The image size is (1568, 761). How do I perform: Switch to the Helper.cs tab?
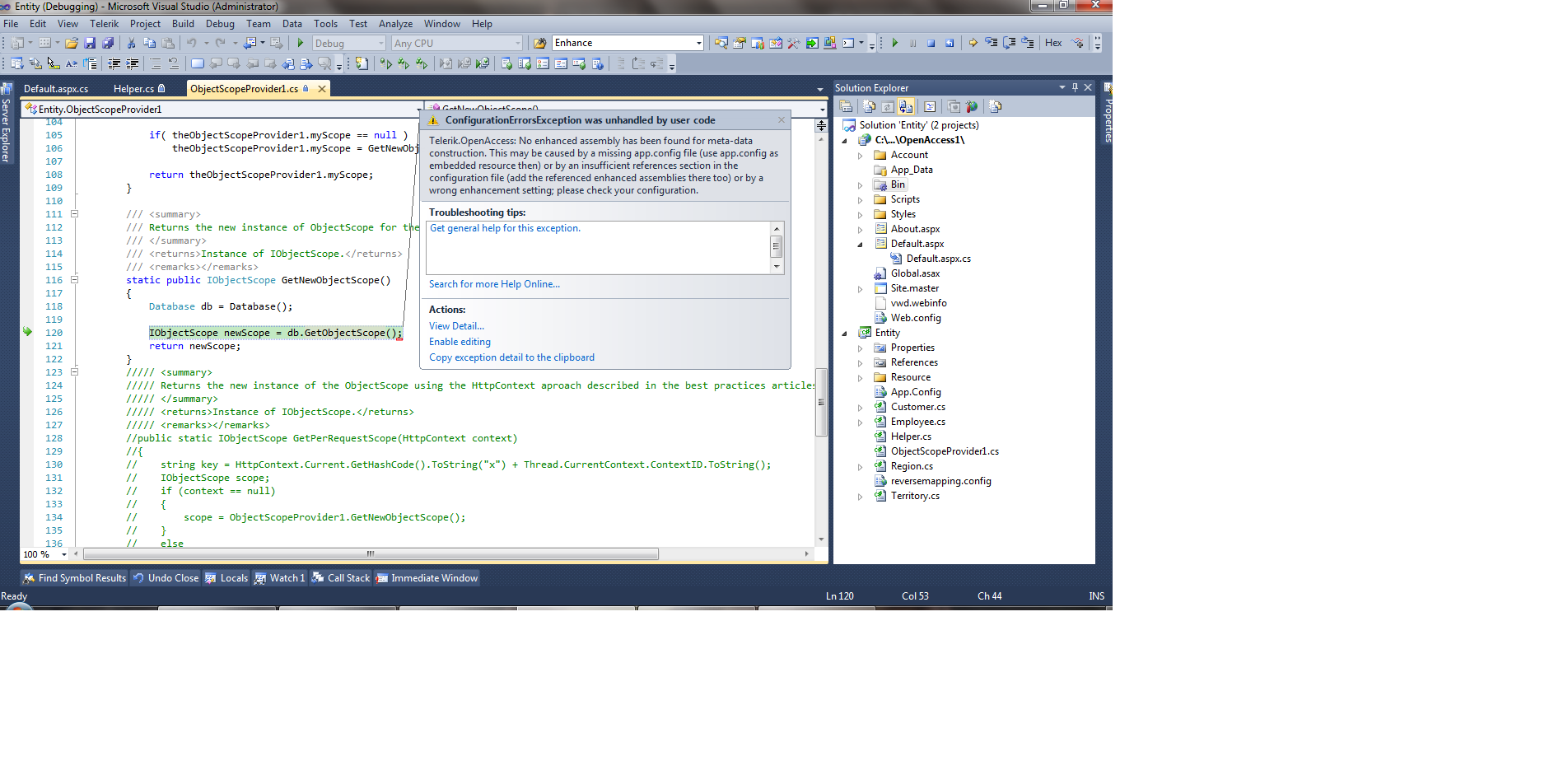pos(139,89)
